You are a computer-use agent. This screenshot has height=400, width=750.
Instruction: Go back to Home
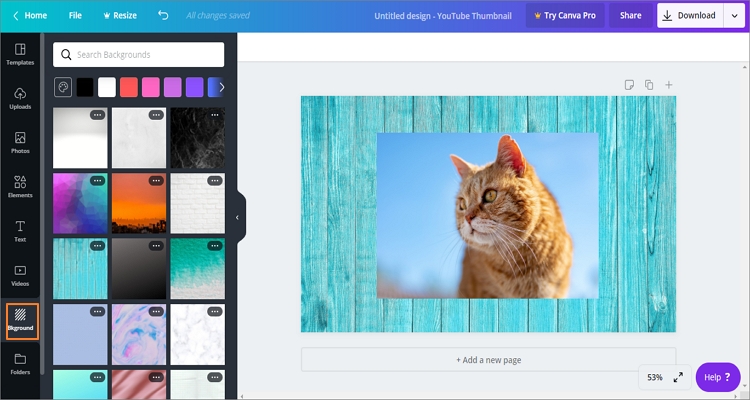tap(30, 15)
